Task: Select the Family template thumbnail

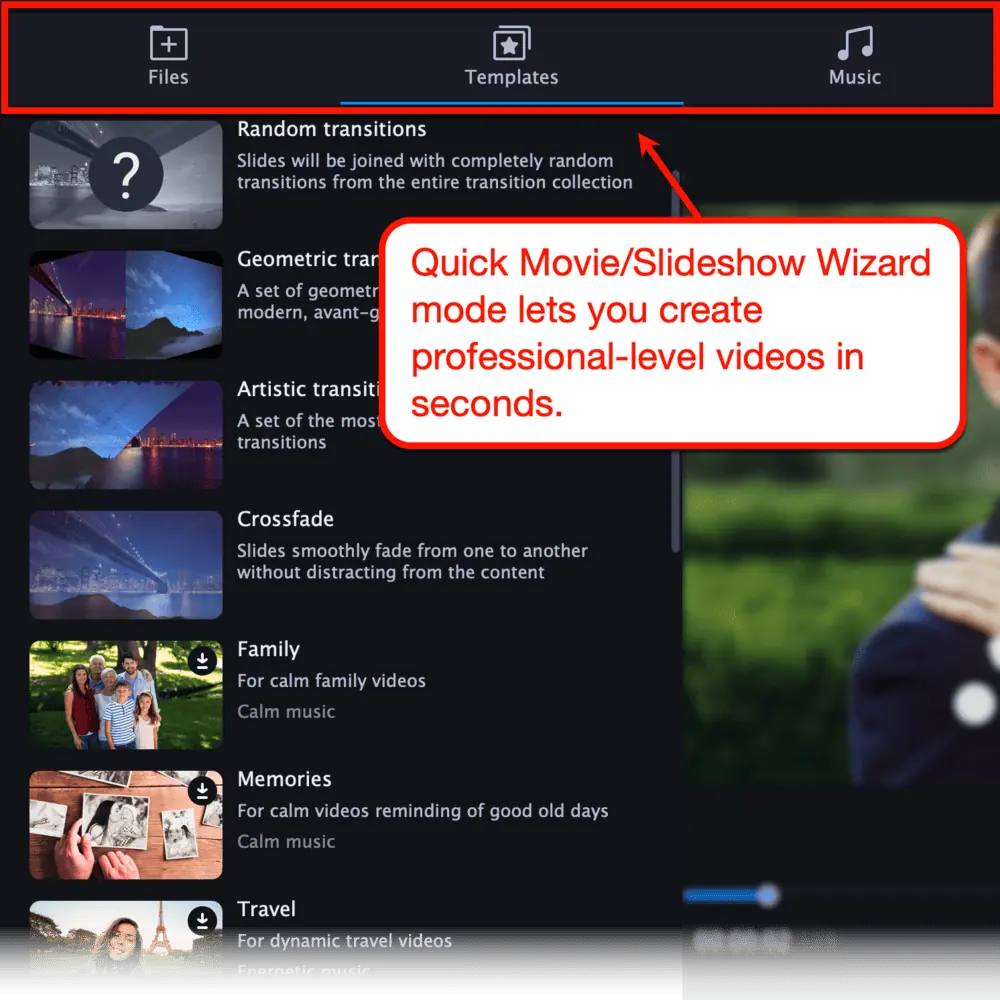Action: [x=126, y=695]
